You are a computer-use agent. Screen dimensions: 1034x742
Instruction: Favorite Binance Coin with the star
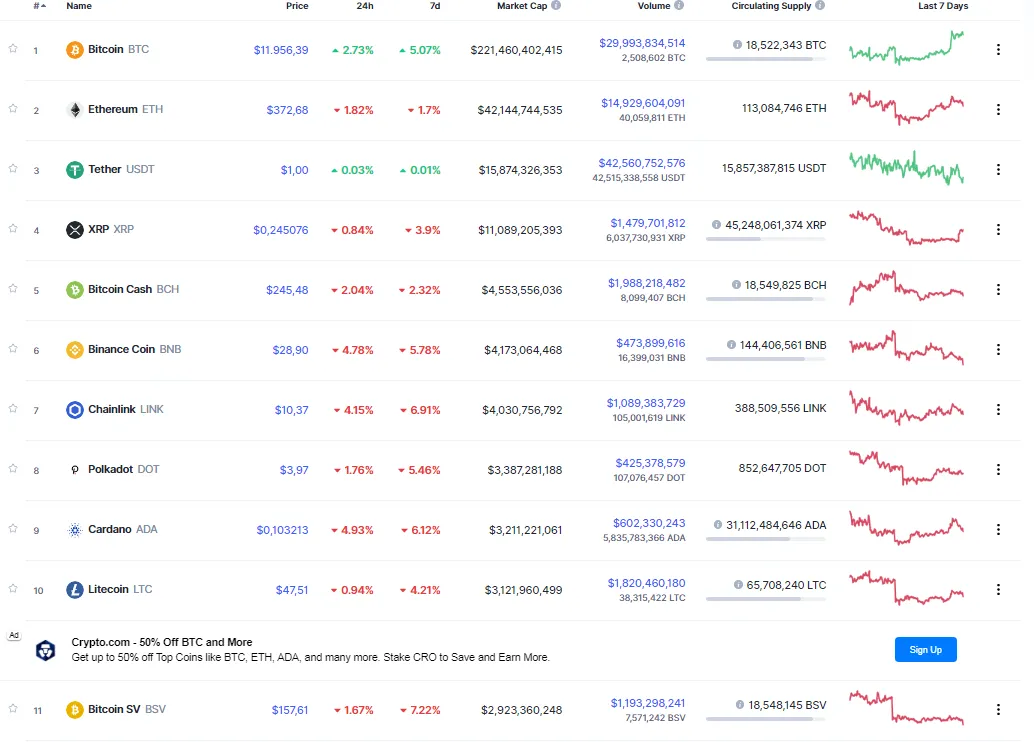pos(13,348)
